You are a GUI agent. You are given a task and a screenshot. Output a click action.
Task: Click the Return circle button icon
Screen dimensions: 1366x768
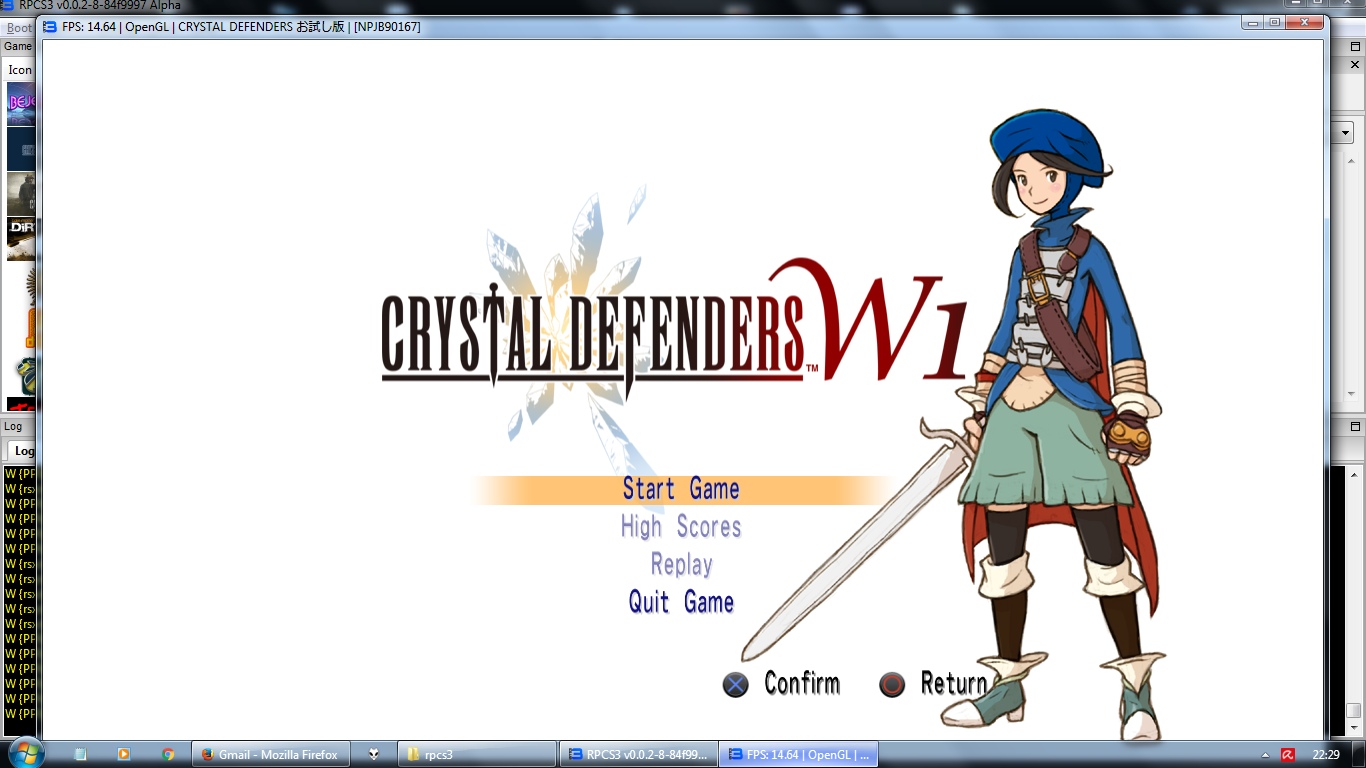pos(891,685)
